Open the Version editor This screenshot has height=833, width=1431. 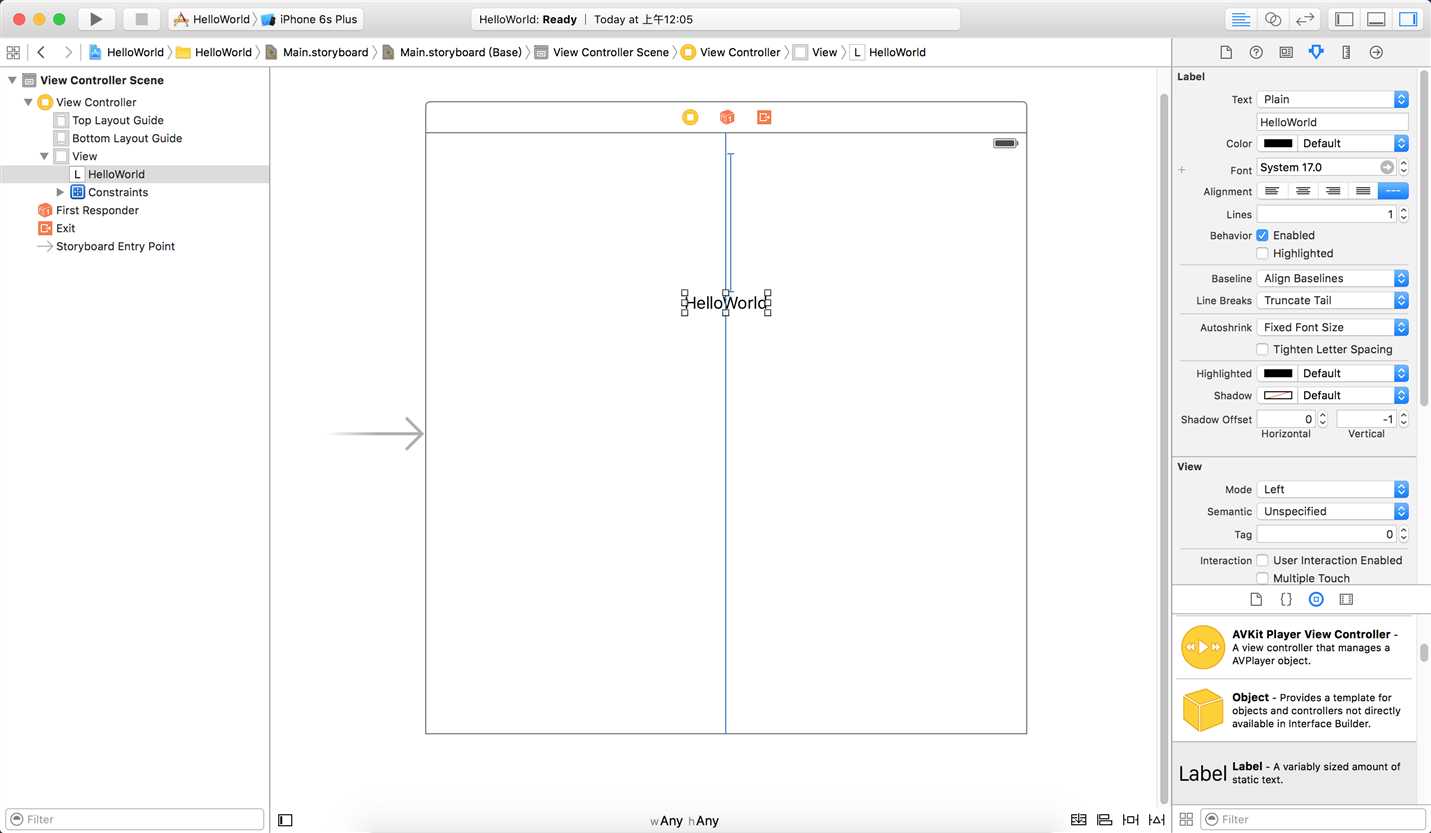[1304, 19]
